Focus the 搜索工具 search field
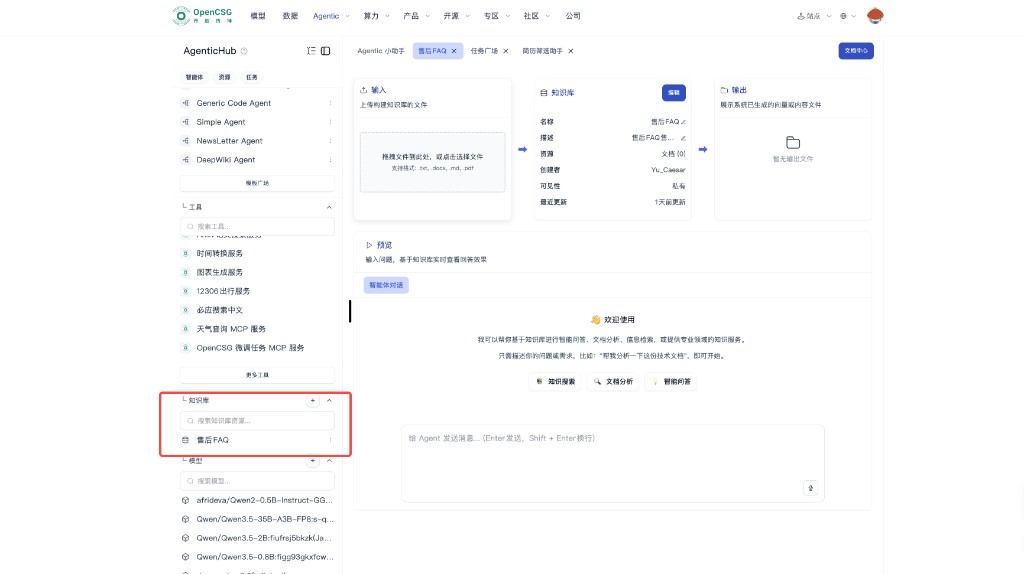This screenshot has height=574, width=1024. (257, 227)
